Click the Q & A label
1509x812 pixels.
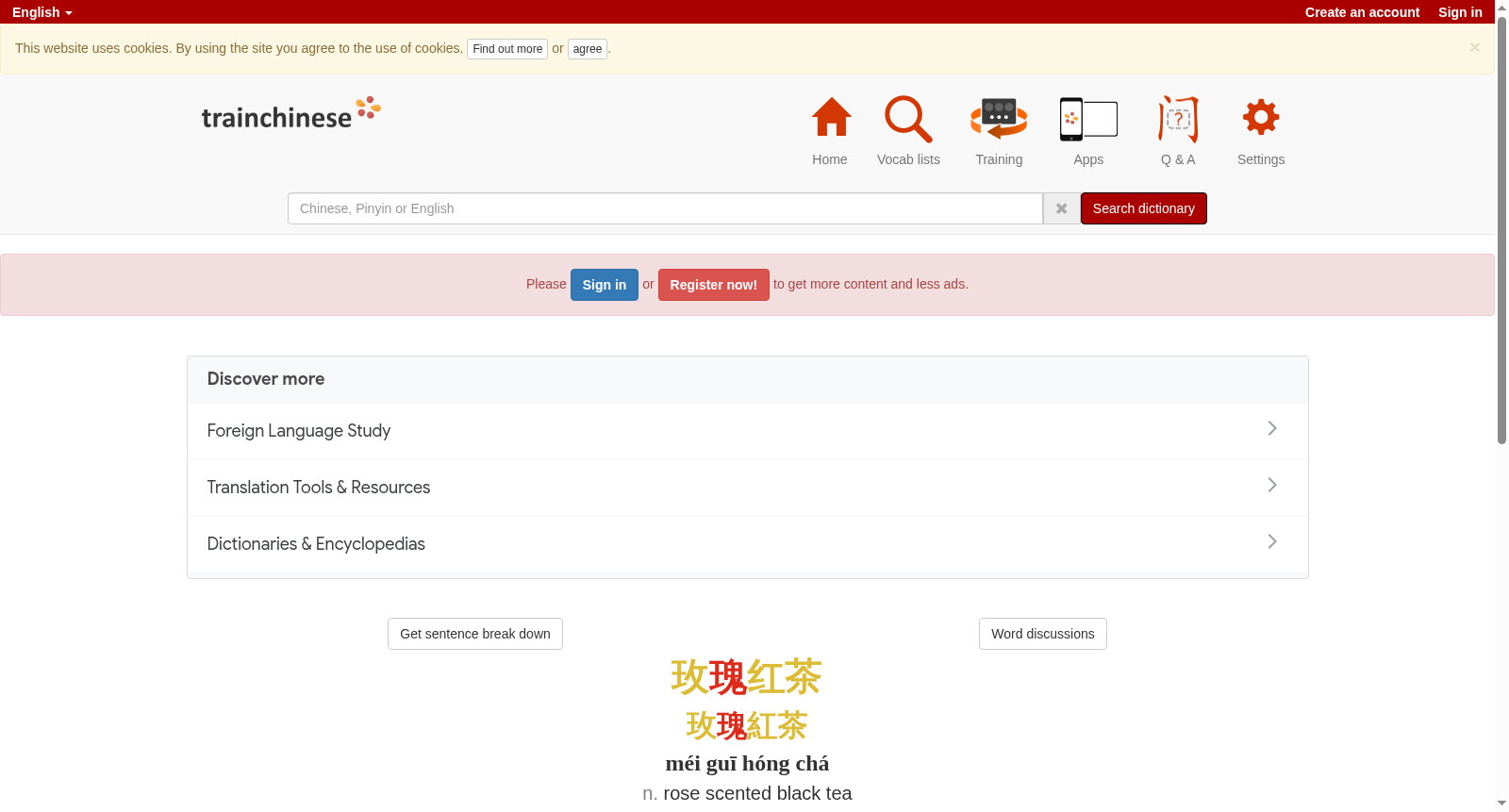[1178, 159]
